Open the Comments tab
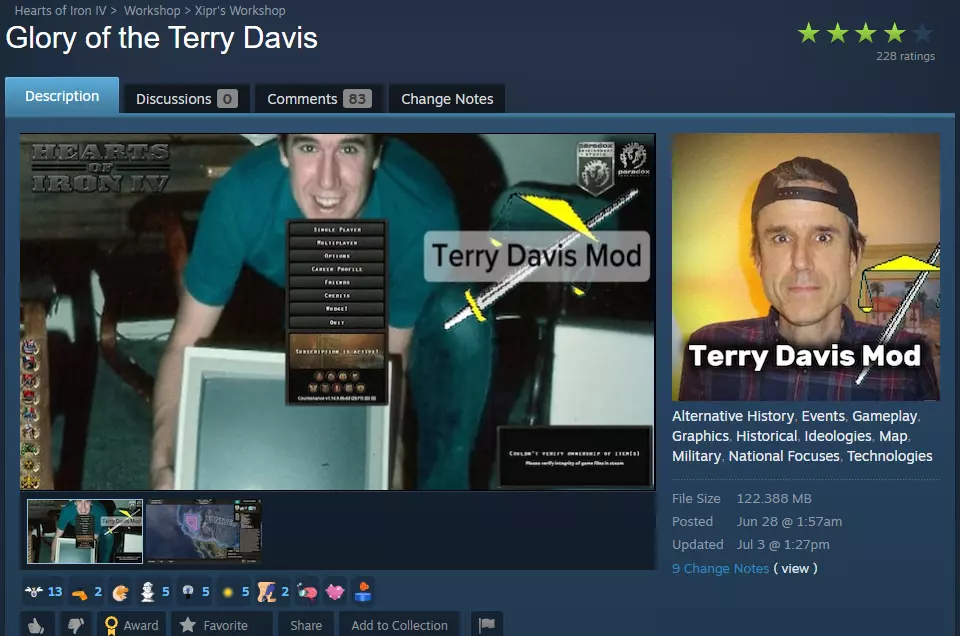 319,99
